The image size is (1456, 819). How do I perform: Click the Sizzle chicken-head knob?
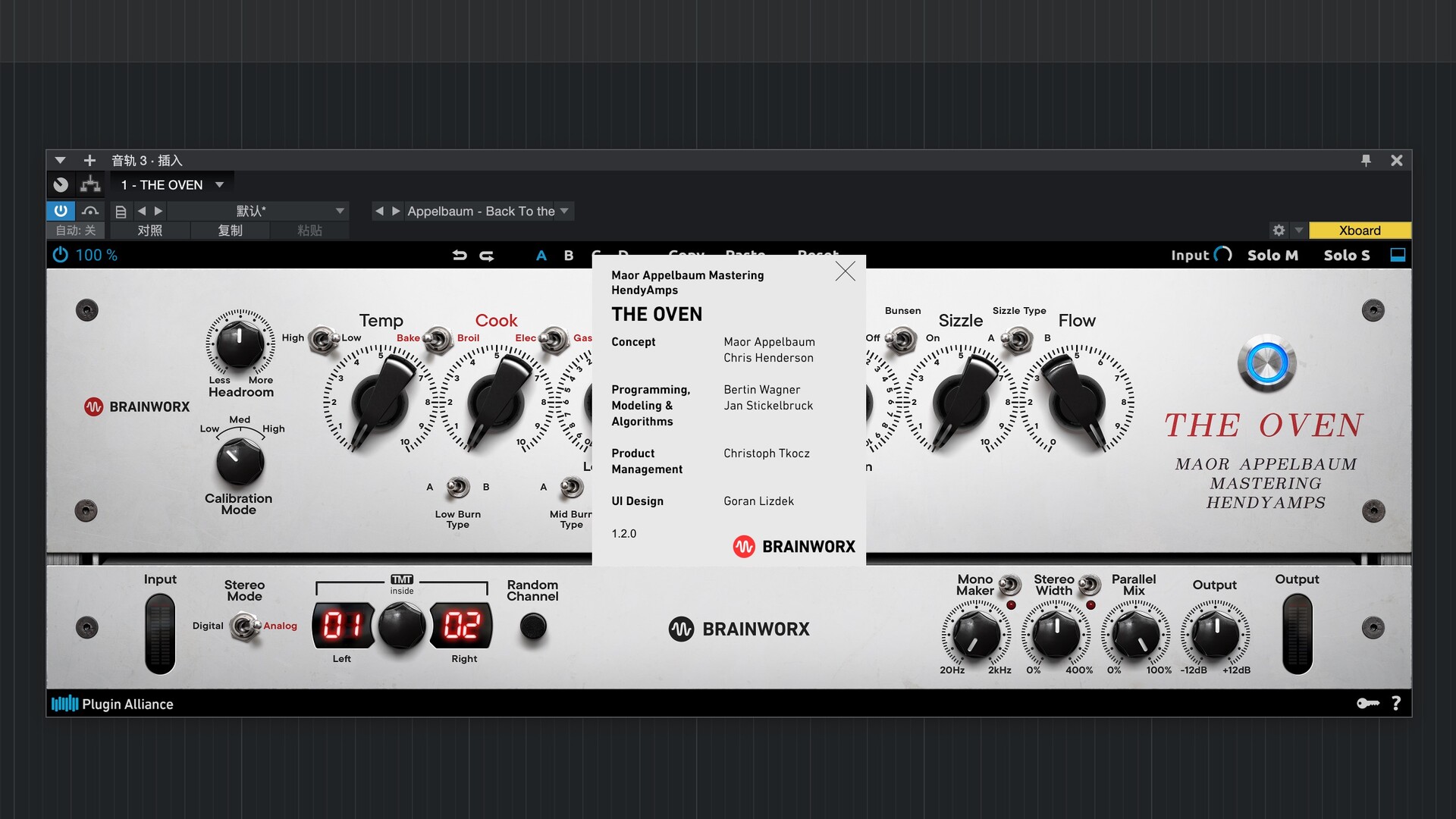pos(960,401)
